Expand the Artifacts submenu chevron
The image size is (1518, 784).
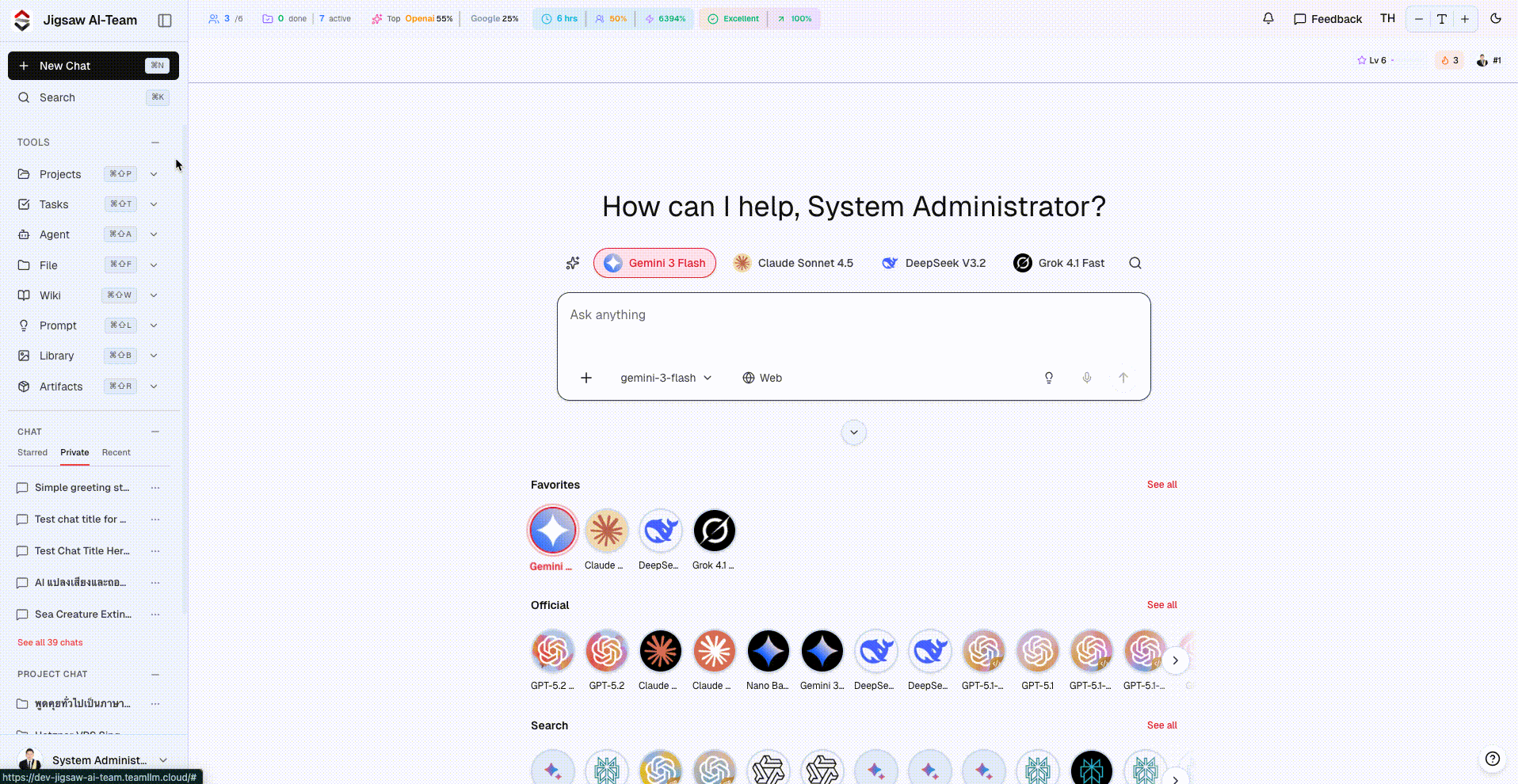(x=154, y=386)
